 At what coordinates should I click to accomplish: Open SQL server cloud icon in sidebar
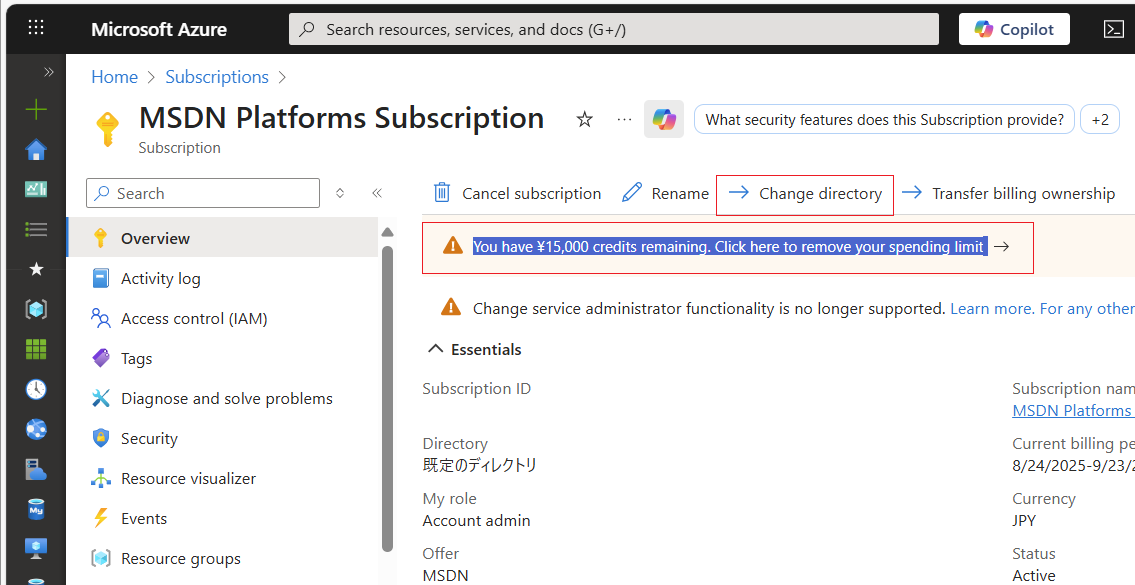[x=36, y=469]
